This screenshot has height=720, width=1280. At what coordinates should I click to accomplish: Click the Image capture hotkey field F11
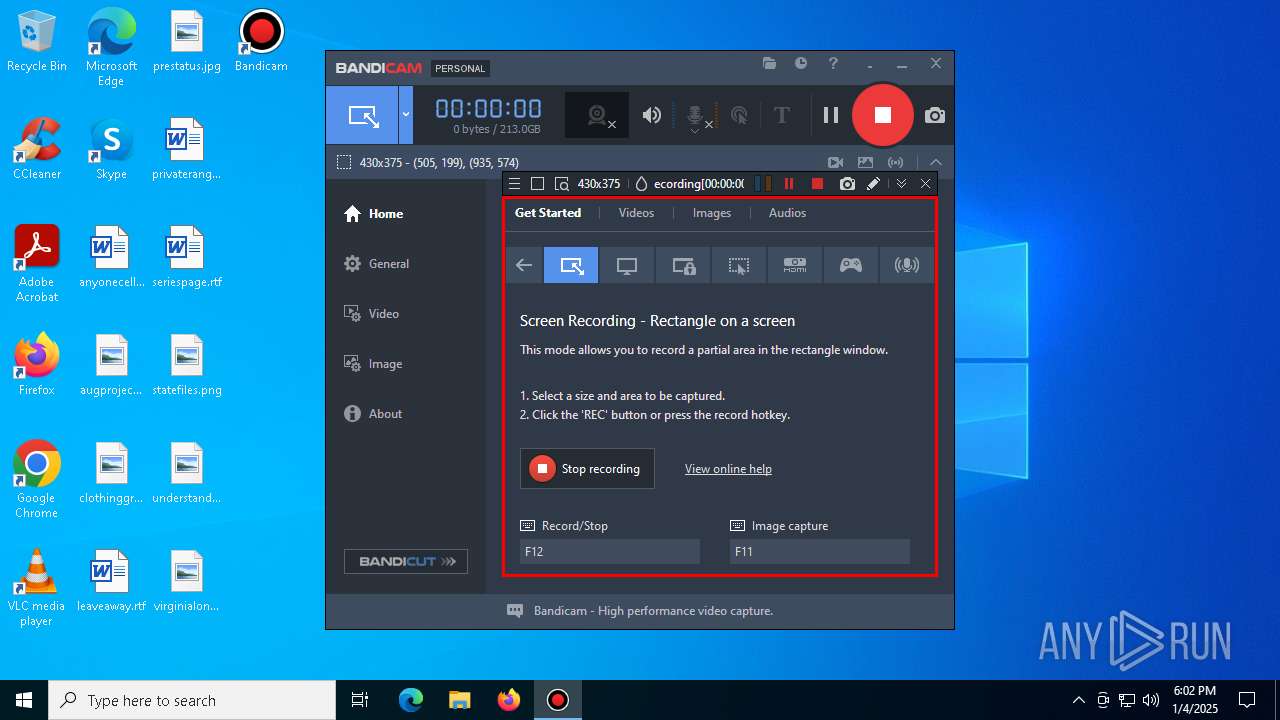tap(820, 551)
